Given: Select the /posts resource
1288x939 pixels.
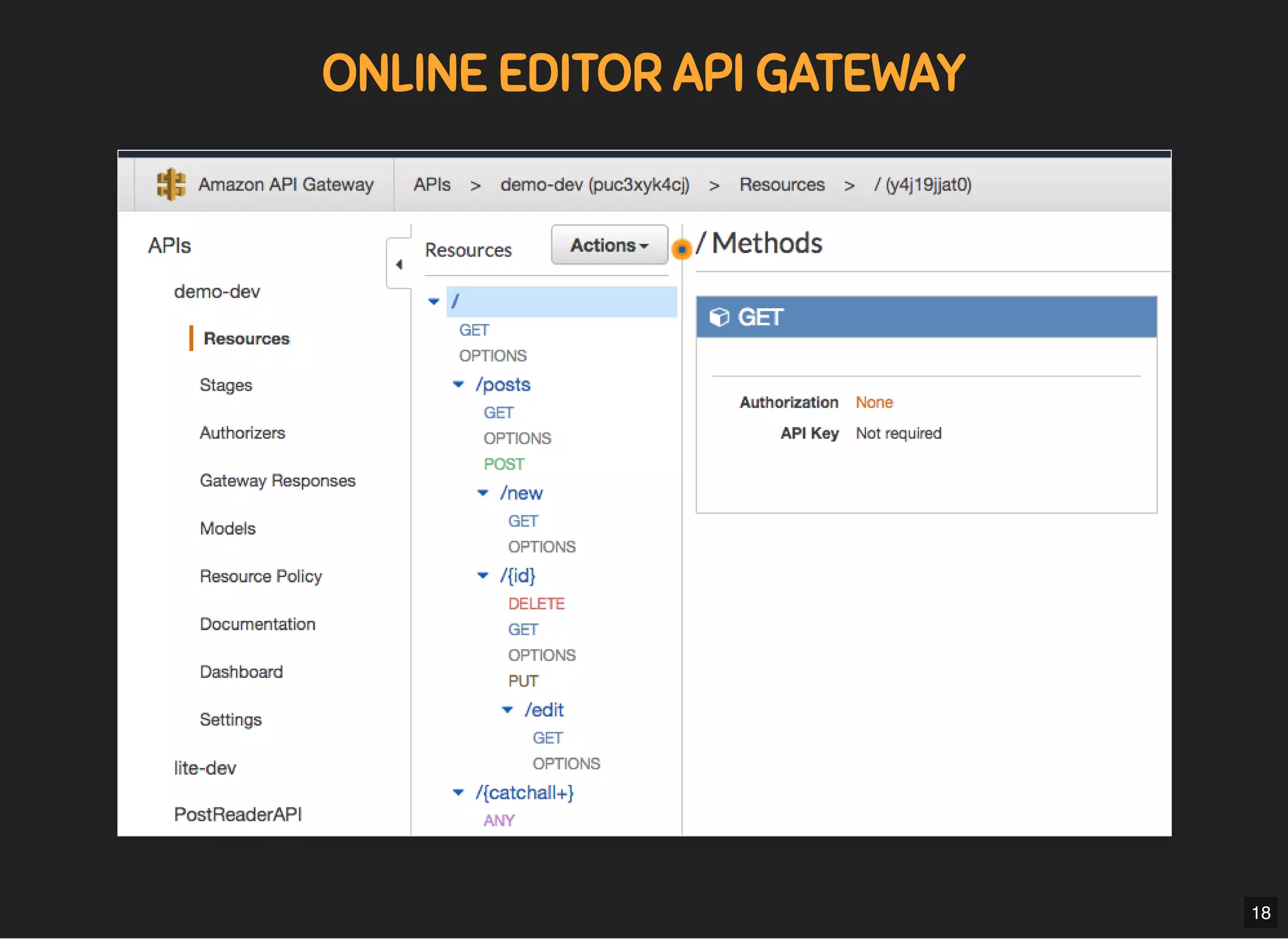Looking at the screenshot, I should 503,384.
